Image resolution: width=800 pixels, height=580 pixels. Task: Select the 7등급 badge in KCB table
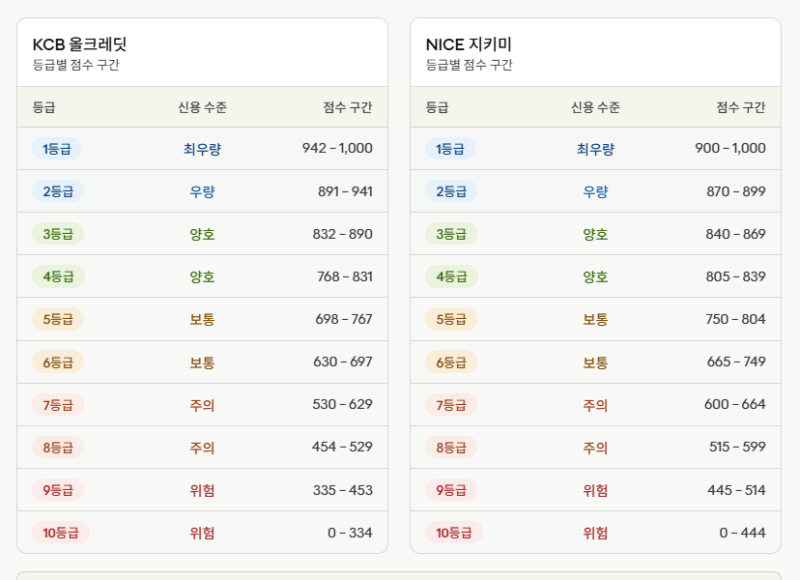(58, 405)
